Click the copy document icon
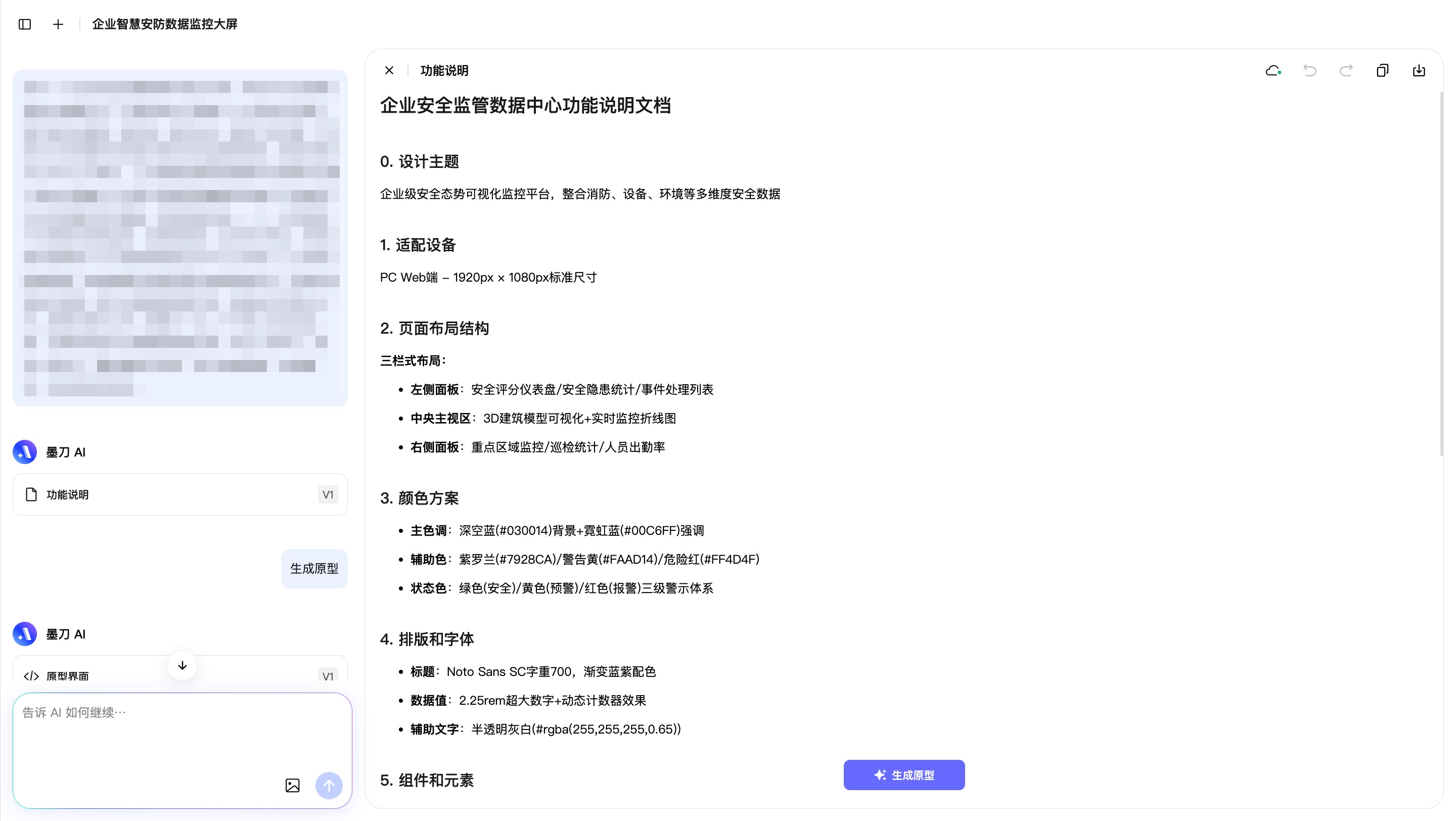 tap(1382, 71)
